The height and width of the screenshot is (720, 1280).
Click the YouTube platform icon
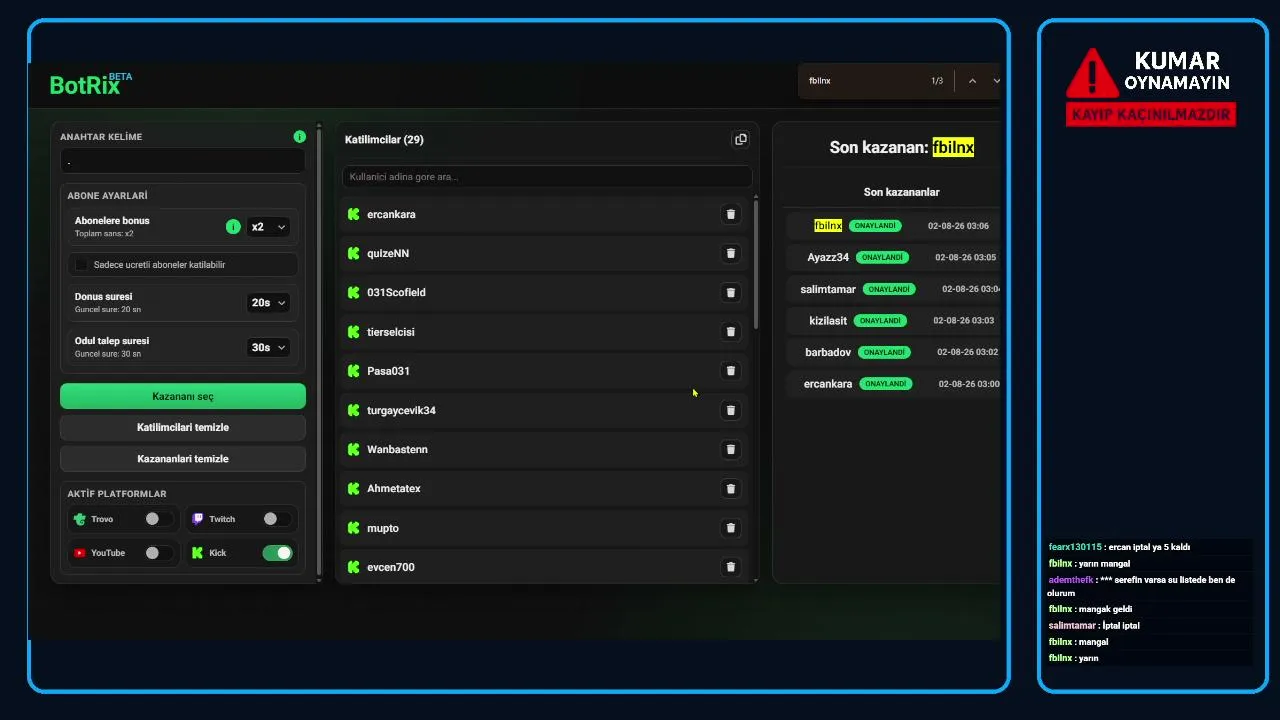(x=80, y=553)
